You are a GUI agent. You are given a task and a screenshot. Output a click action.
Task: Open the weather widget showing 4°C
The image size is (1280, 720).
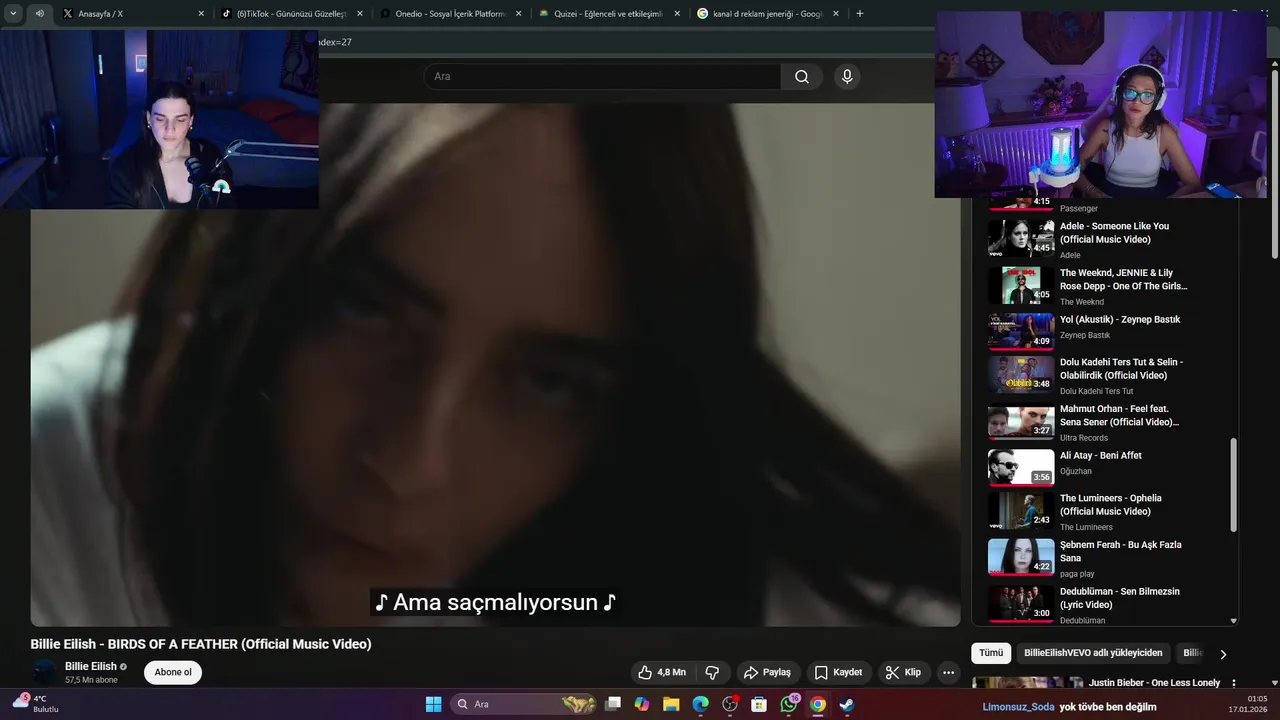point(35,703)
